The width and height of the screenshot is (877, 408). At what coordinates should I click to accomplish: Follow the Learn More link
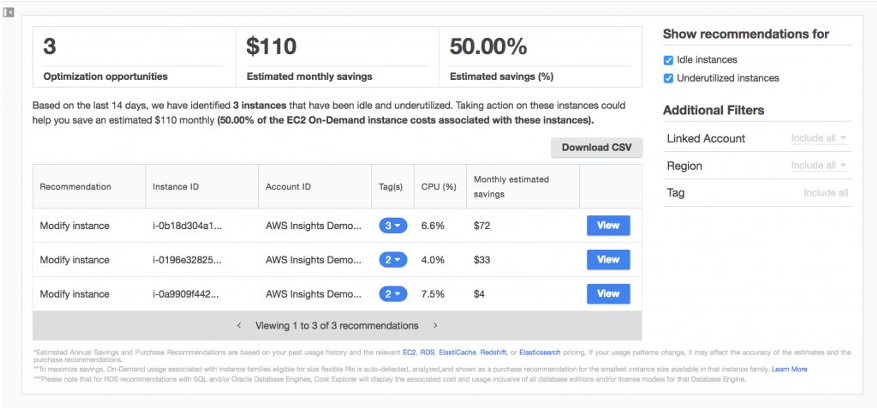789,369
